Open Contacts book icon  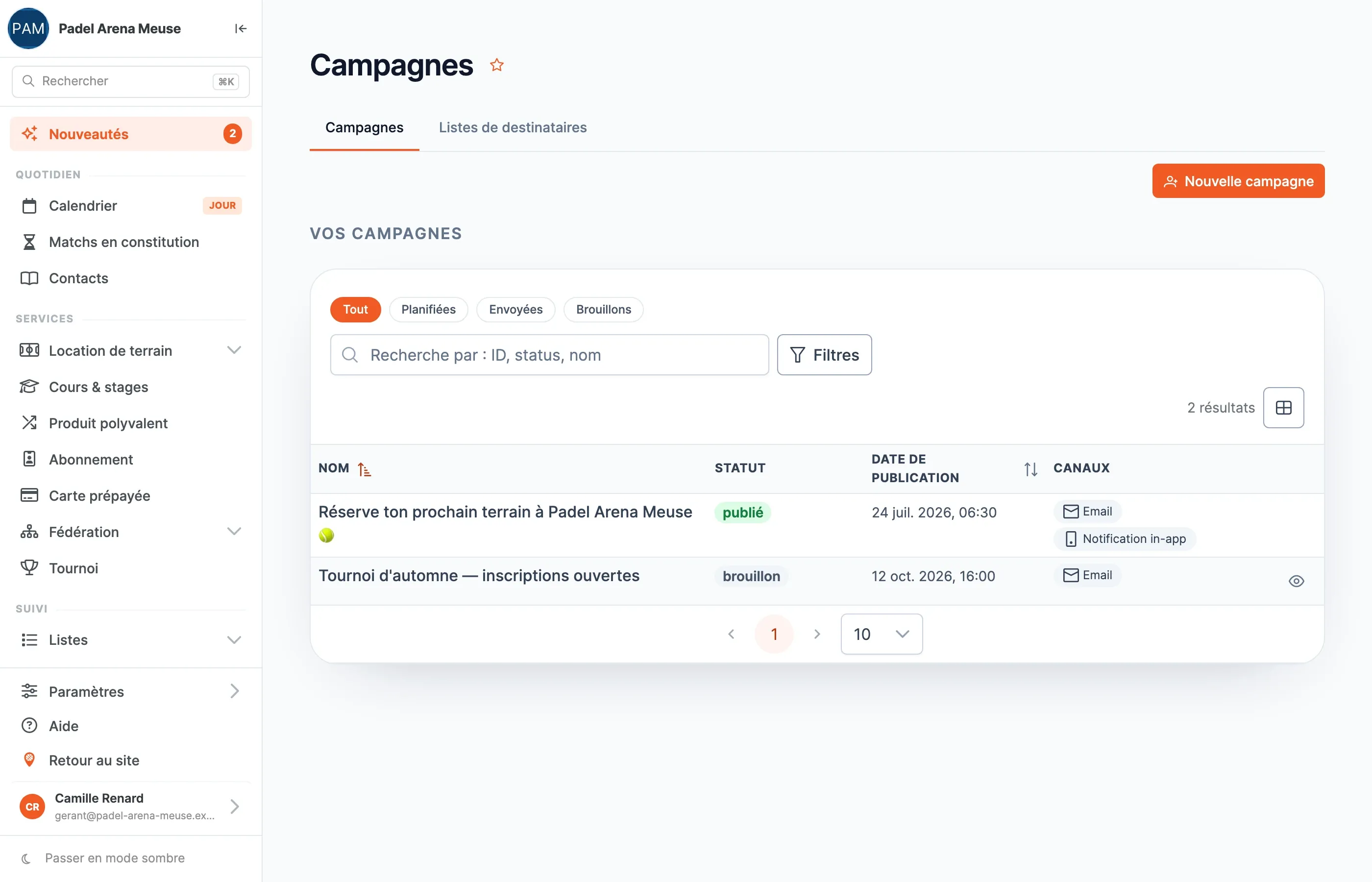[x=29, y=278]
